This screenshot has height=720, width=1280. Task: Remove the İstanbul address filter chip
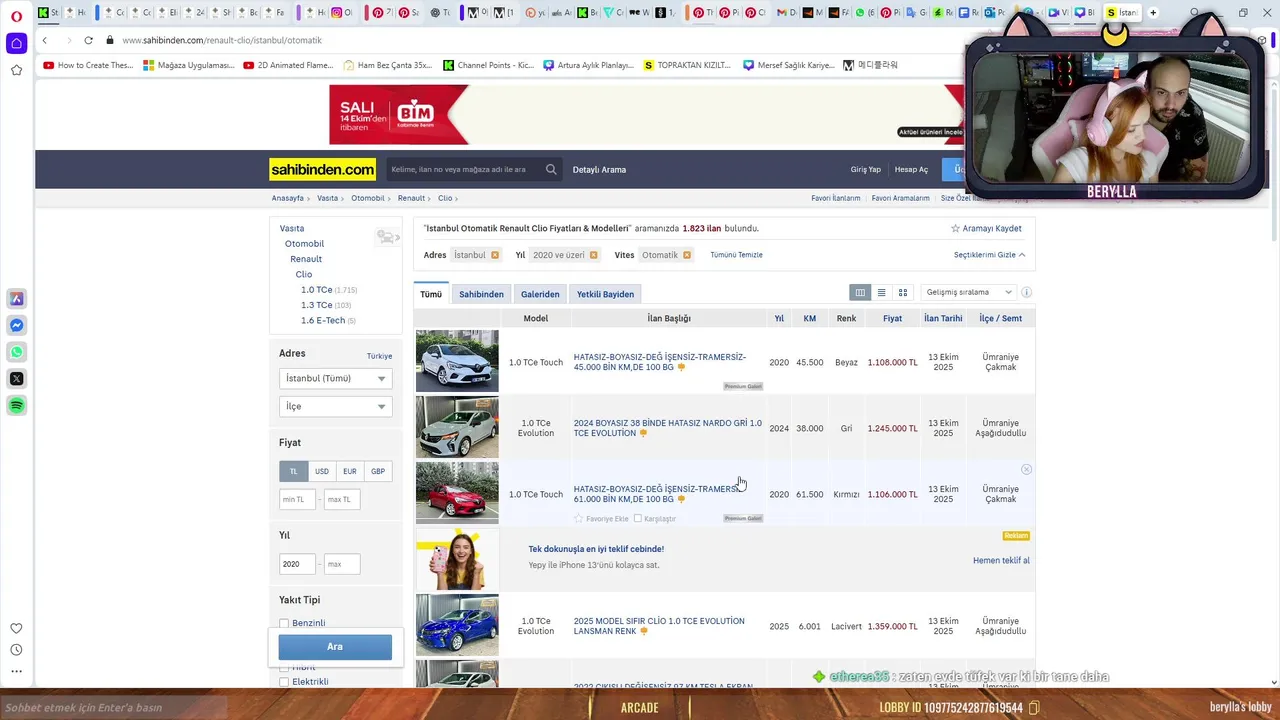[x=495, y=255]
